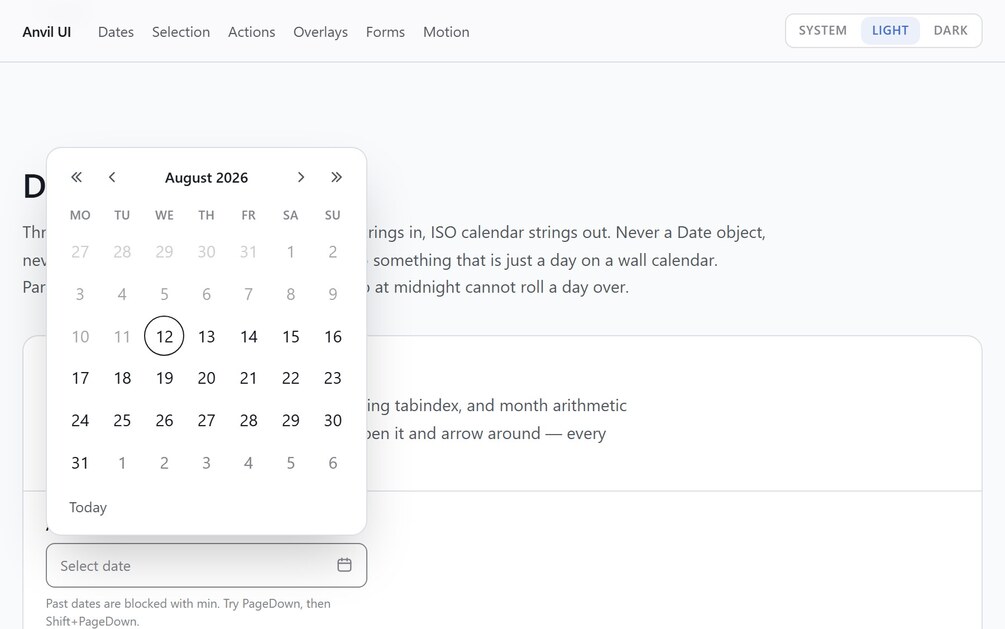This screenshot has width=1005, height=629.
Task: Open the August 2026 month heading
Action: click(x=206, y=178)
